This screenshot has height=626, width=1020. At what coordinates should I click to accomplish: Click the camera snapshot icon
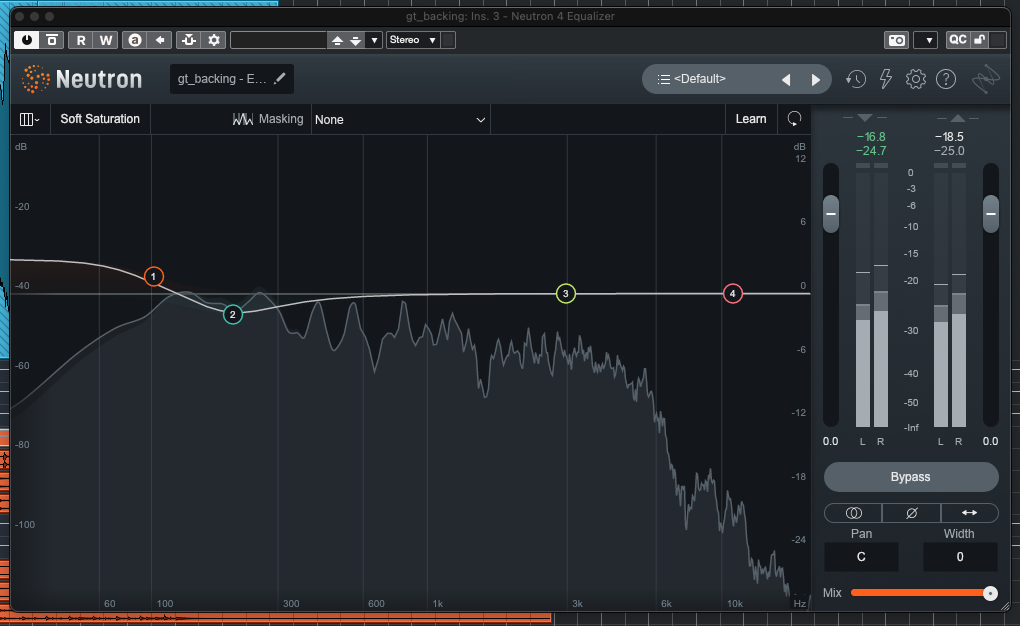click(x=896, y=40)
